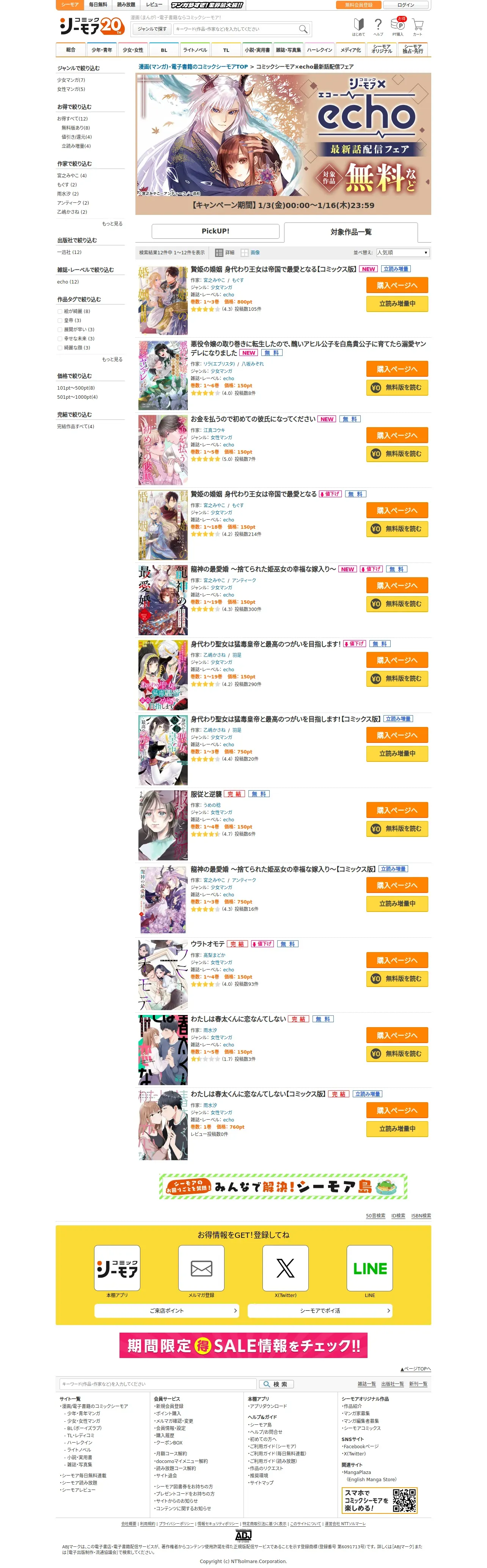Expand もっと見る under author filter
Screen dimensions: 487x1568
(113, 224)
